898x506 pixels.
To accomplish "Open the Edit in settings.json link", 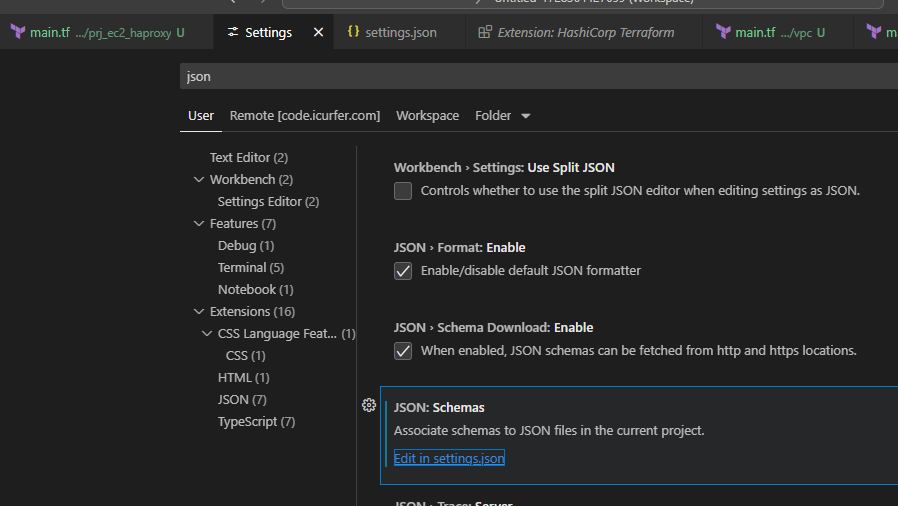I will tap(449, 458).
